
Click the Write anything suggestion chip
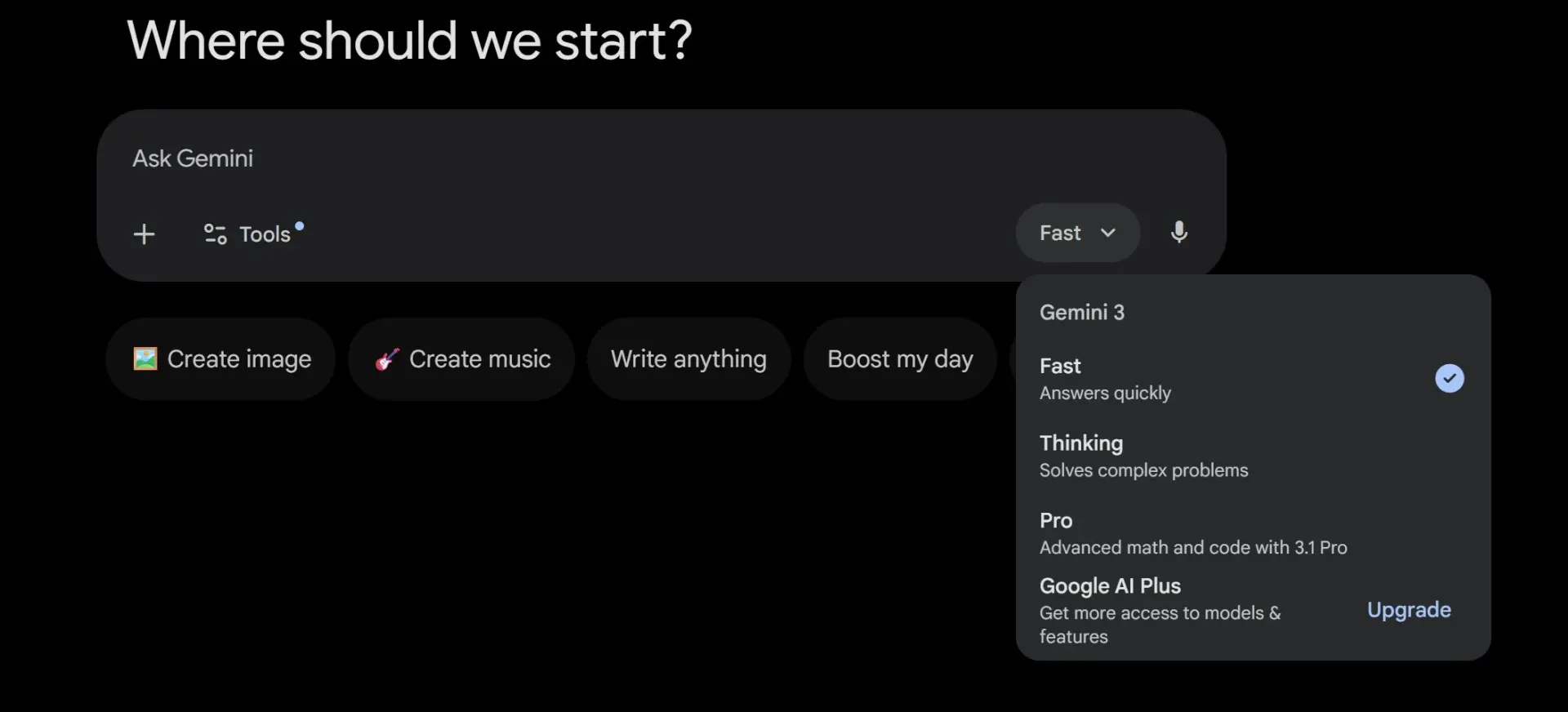click(x=688, y=359)
